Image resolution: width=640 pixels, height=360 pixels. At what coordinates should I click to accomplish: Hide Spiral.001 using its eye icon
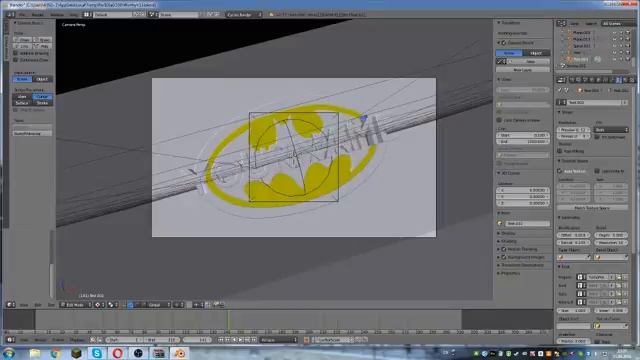(615, 46)
